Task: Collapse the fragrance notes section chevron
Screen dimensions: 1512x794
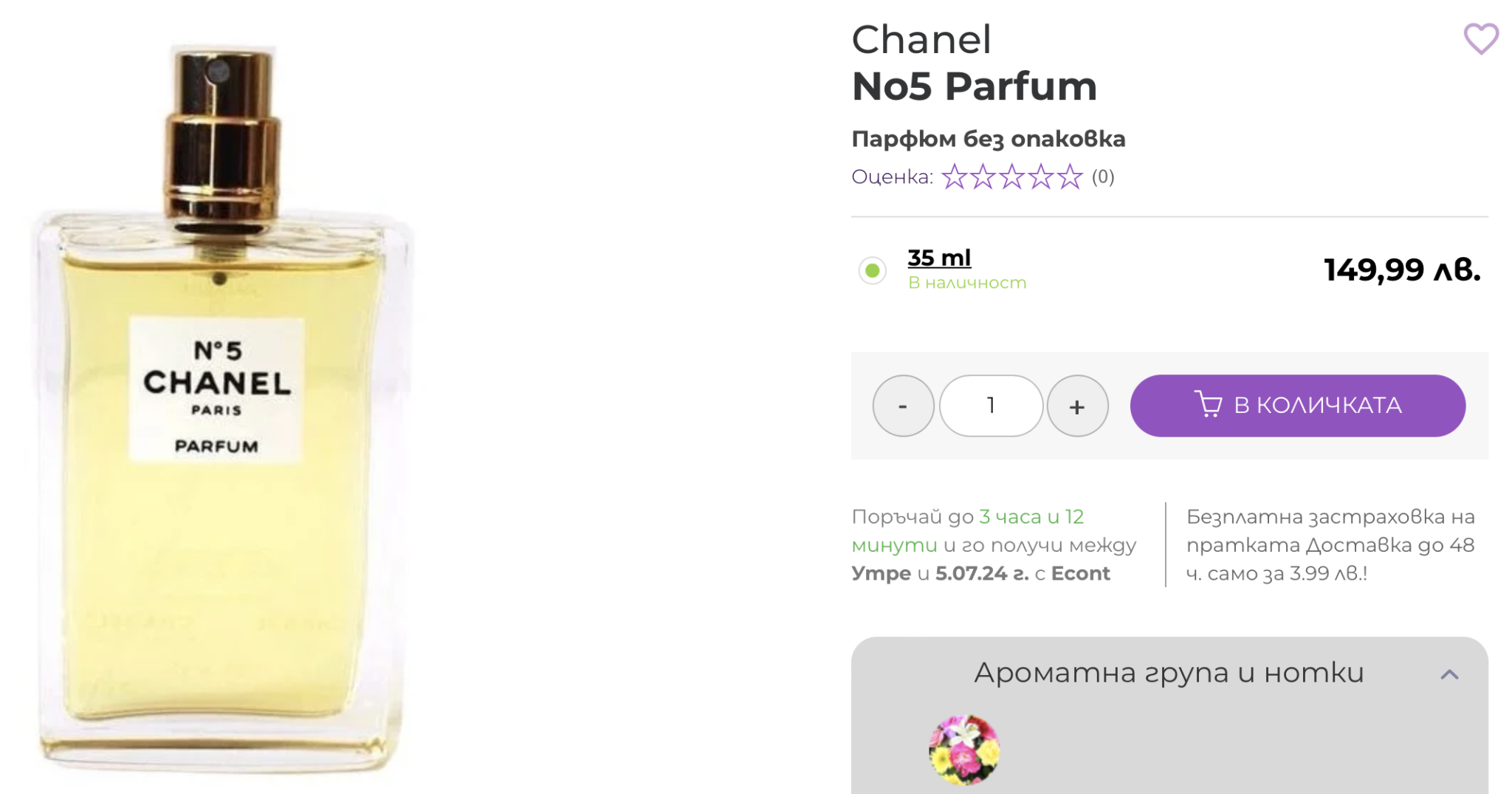Action: pos(1449,674)
